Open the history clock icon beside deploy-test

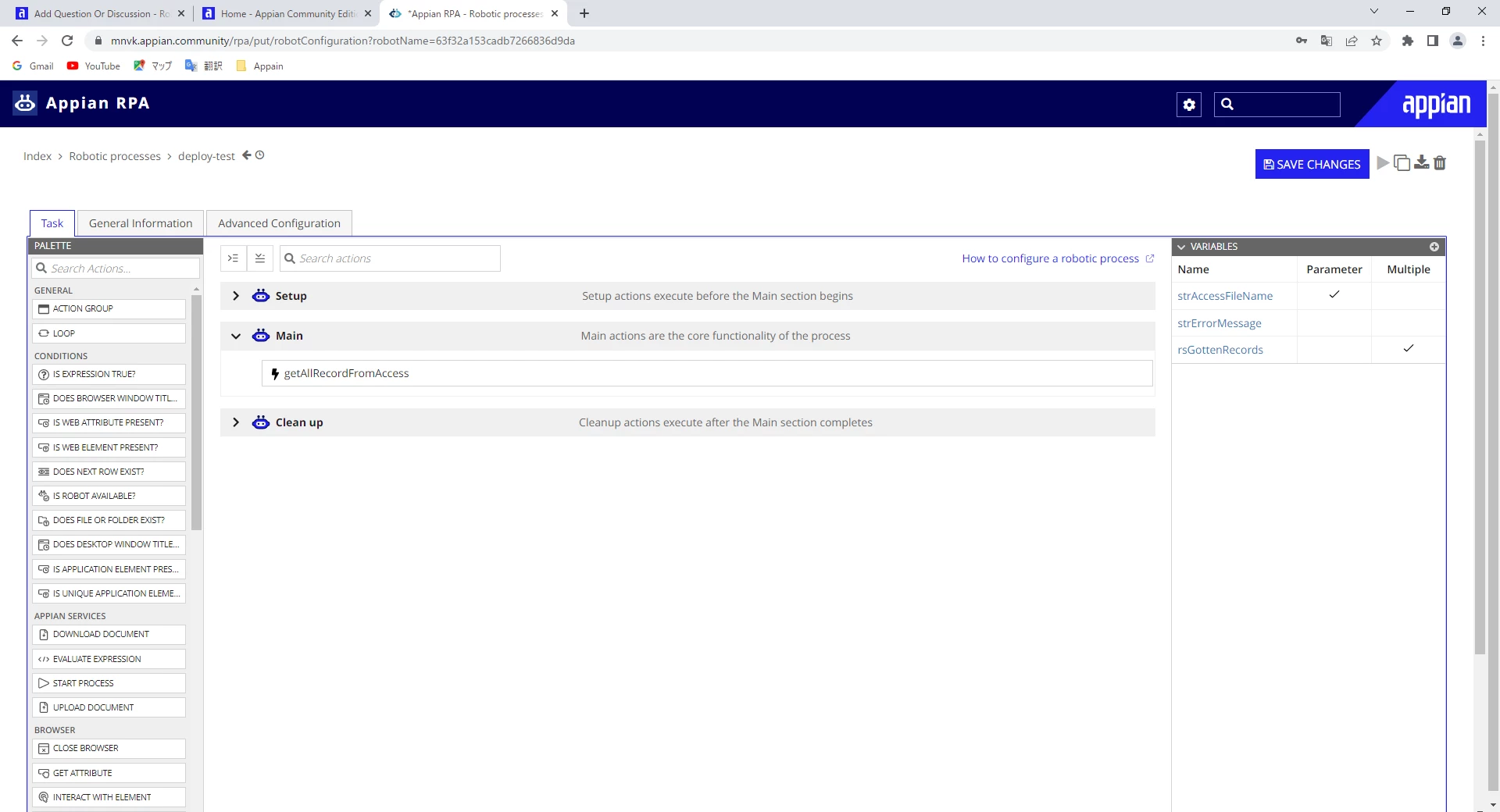point(260,155)
